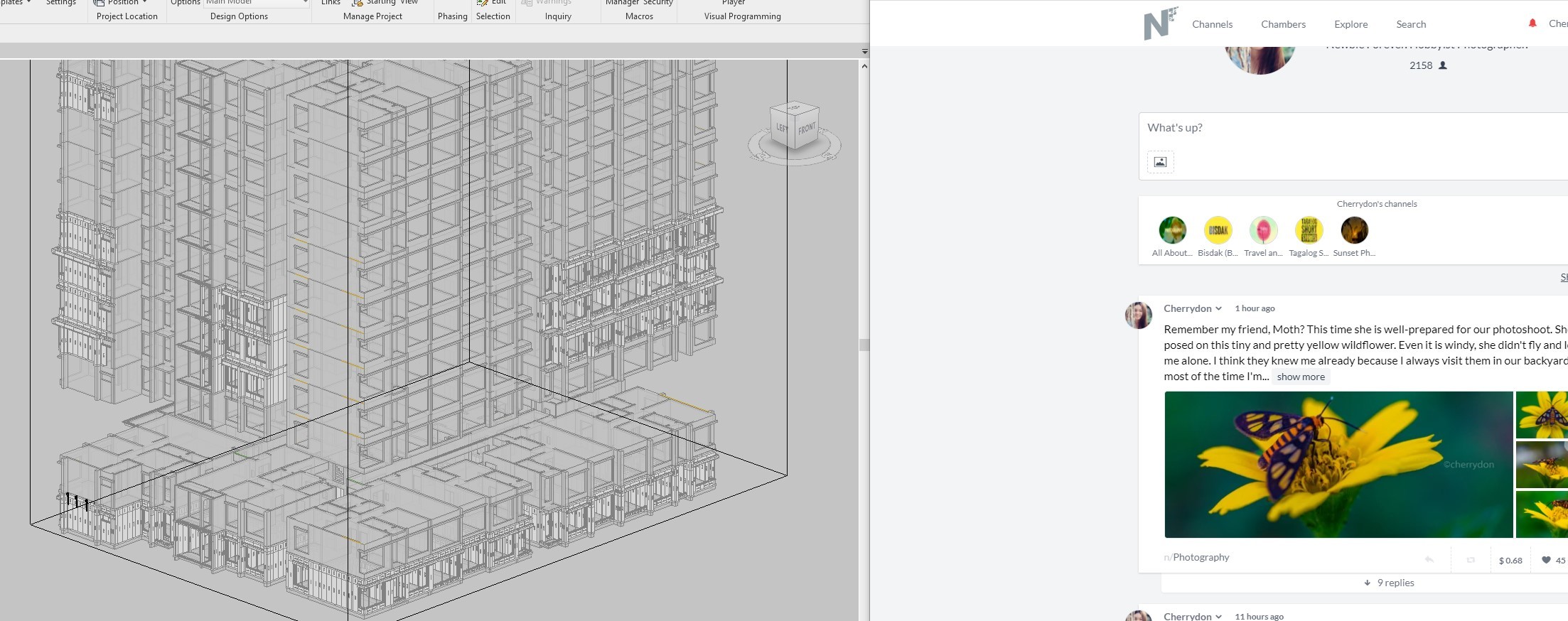
Task: Click the Inquiry panel label
Action: (558, 16)
